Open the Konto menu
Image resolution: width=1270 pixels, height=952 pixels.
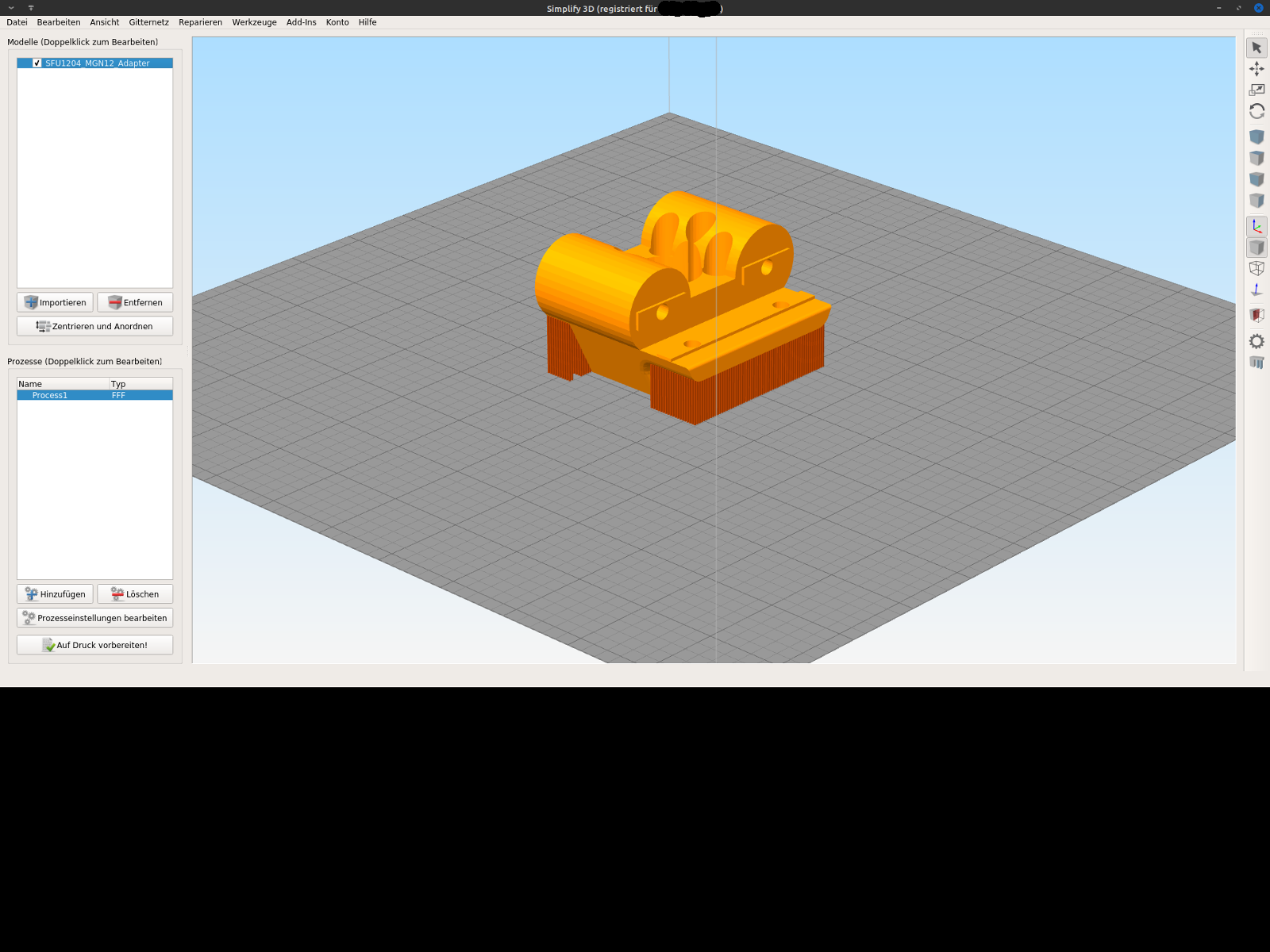pyautogui.click(x=337, y=22)
